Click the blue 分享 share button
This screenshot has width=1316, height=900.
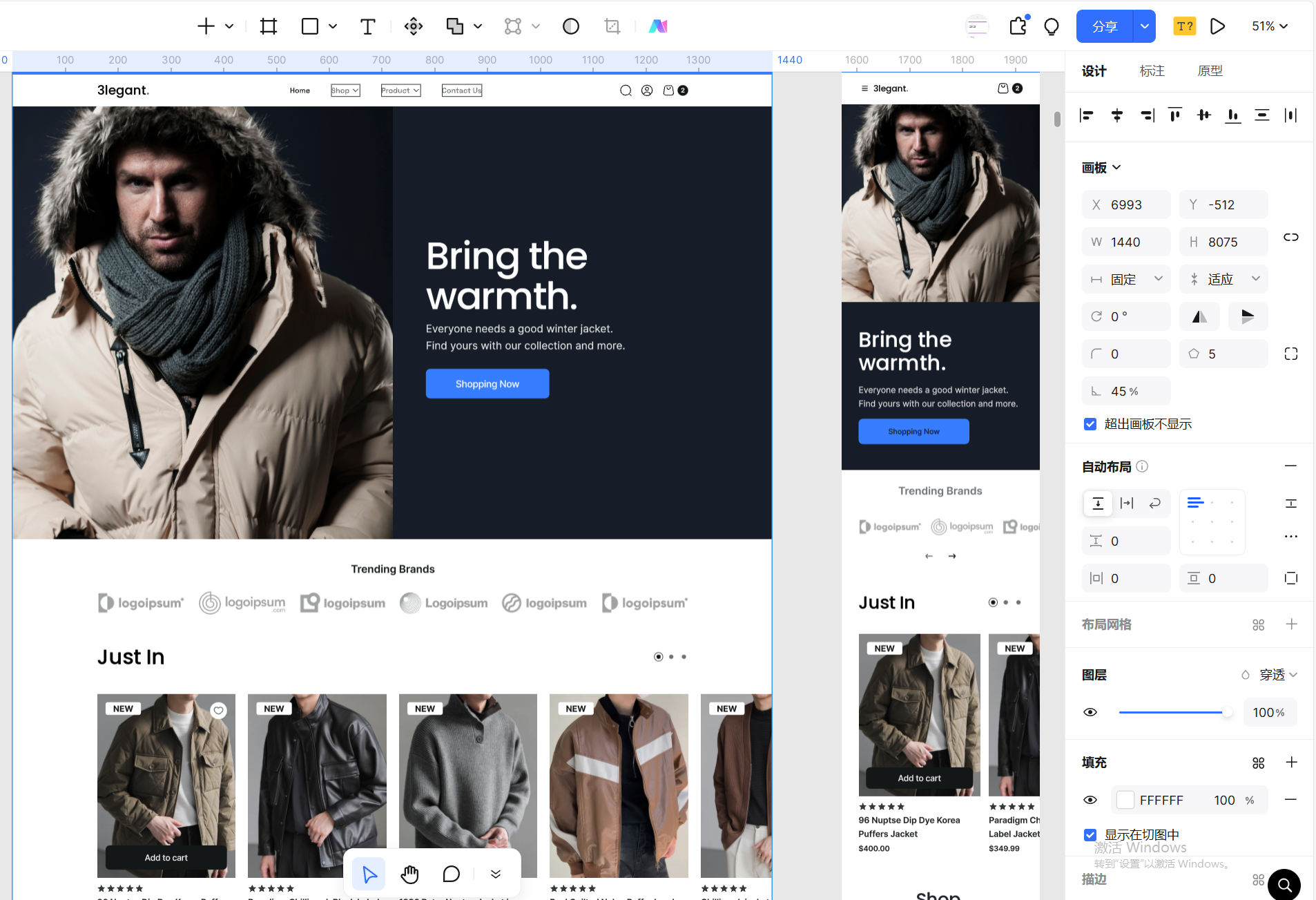[1105, 26]
